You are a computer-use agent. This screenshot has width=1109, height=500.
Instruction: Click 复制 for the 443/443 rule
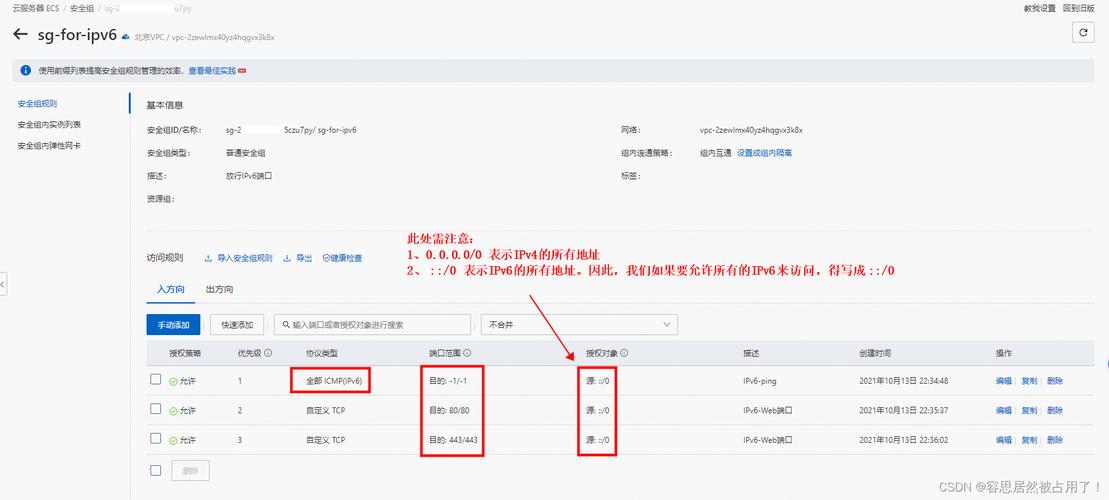coord(1029,440)
